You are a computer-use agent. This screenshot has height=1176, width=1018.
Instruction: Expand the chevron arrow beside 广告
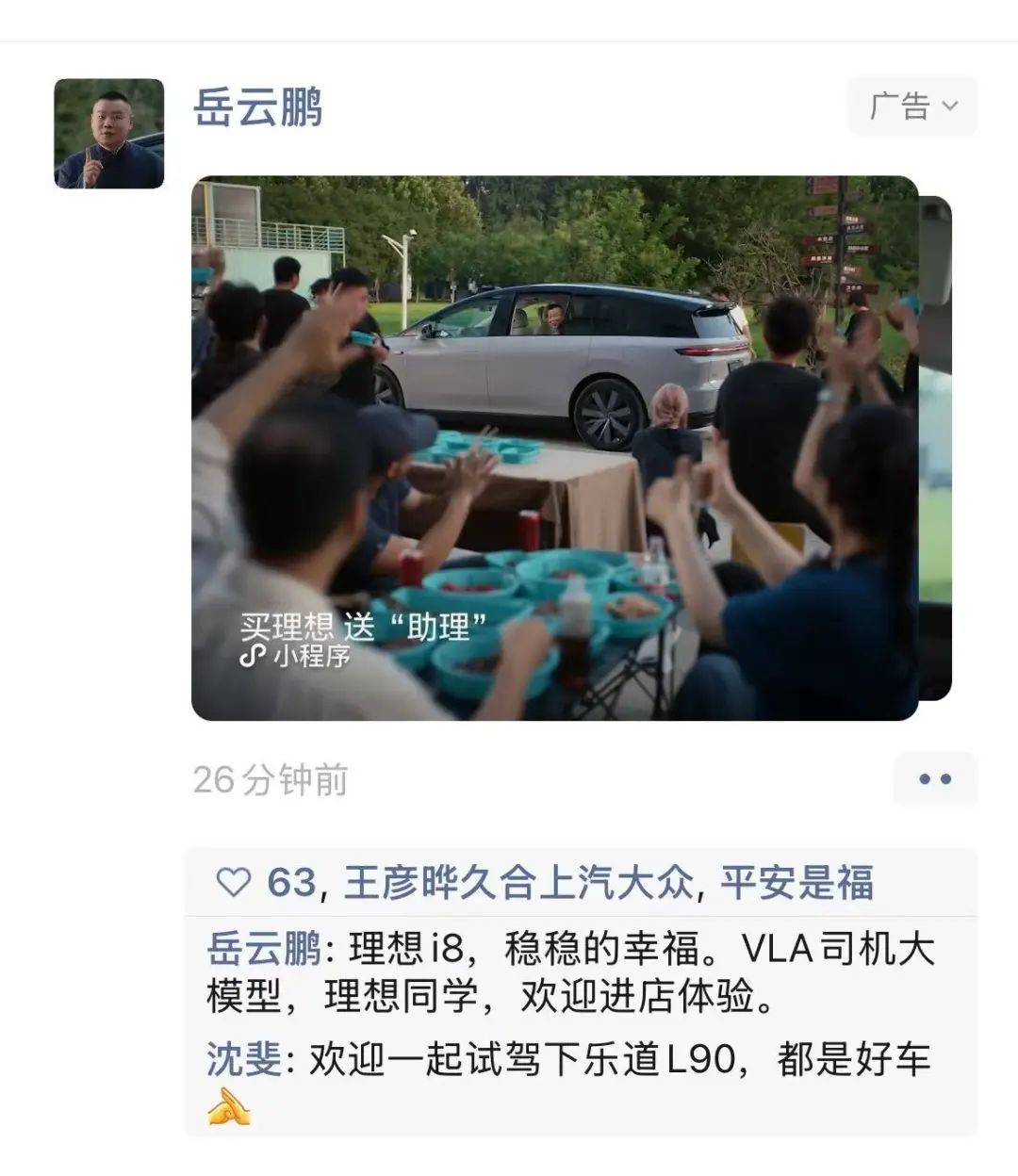point(950,106)
